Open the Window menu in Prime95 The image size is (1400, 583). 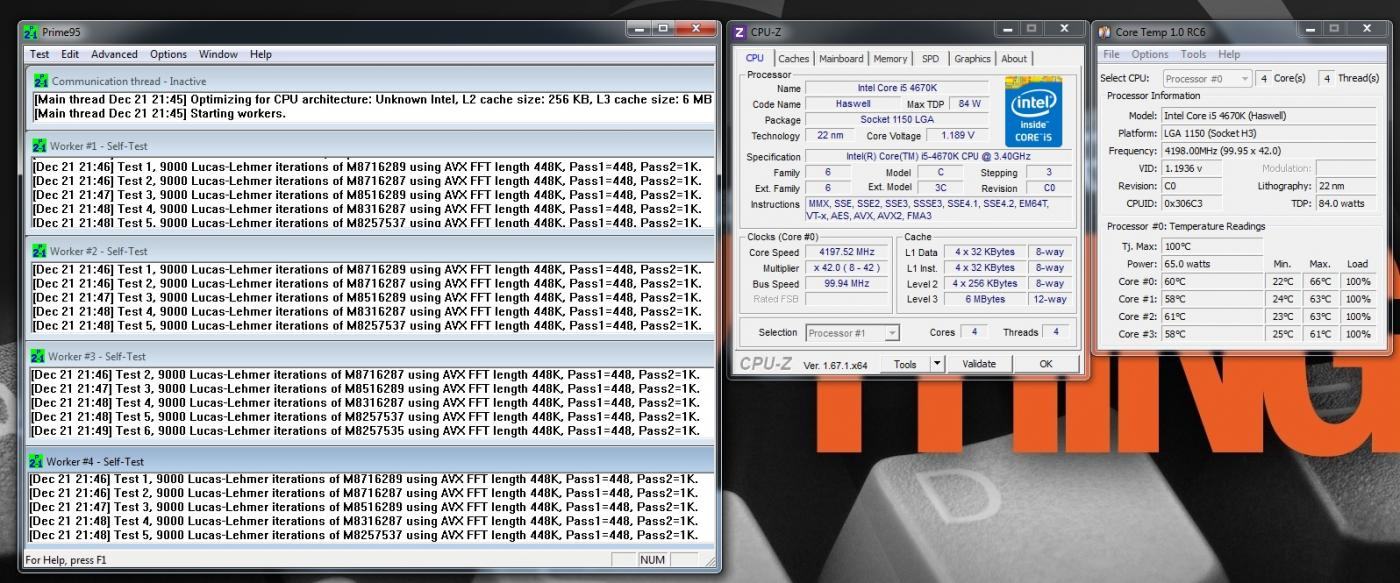click(x=218, y=54)
